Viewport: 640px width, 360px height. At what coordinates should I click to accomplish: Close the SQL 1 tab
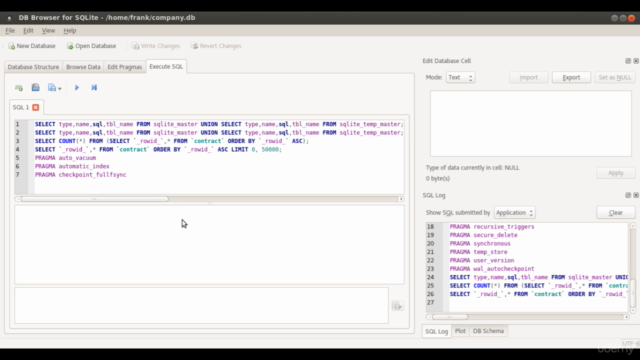click(x=36, y=107)
